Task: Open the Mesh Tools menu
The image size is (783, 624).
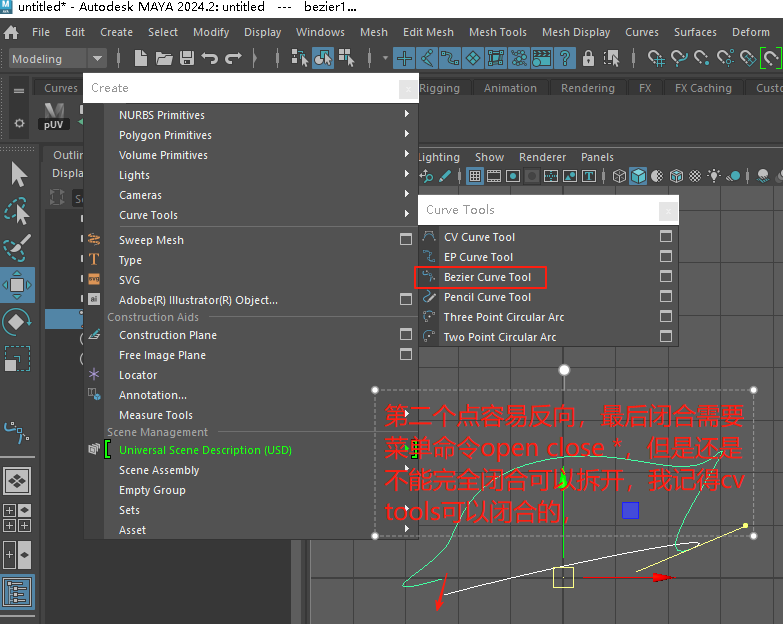Action: click(497, 32)
